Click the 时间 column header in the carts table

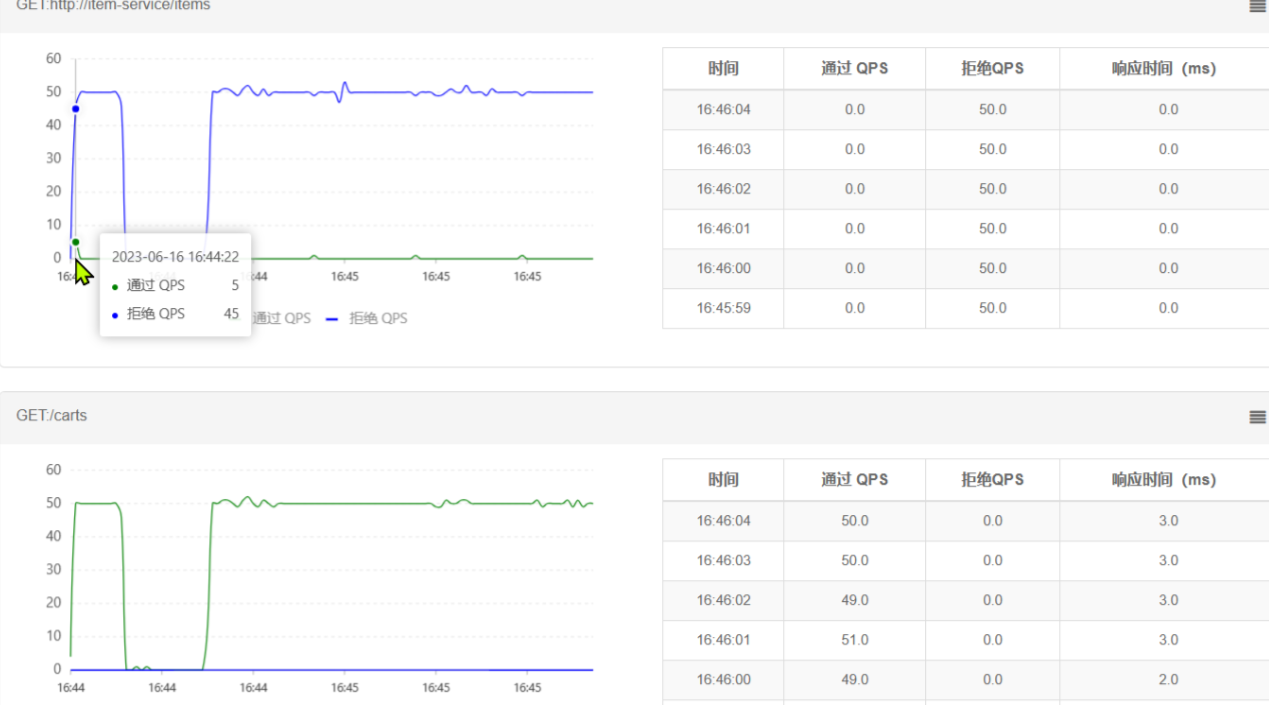pyautogui.click(x=722, y=480)
